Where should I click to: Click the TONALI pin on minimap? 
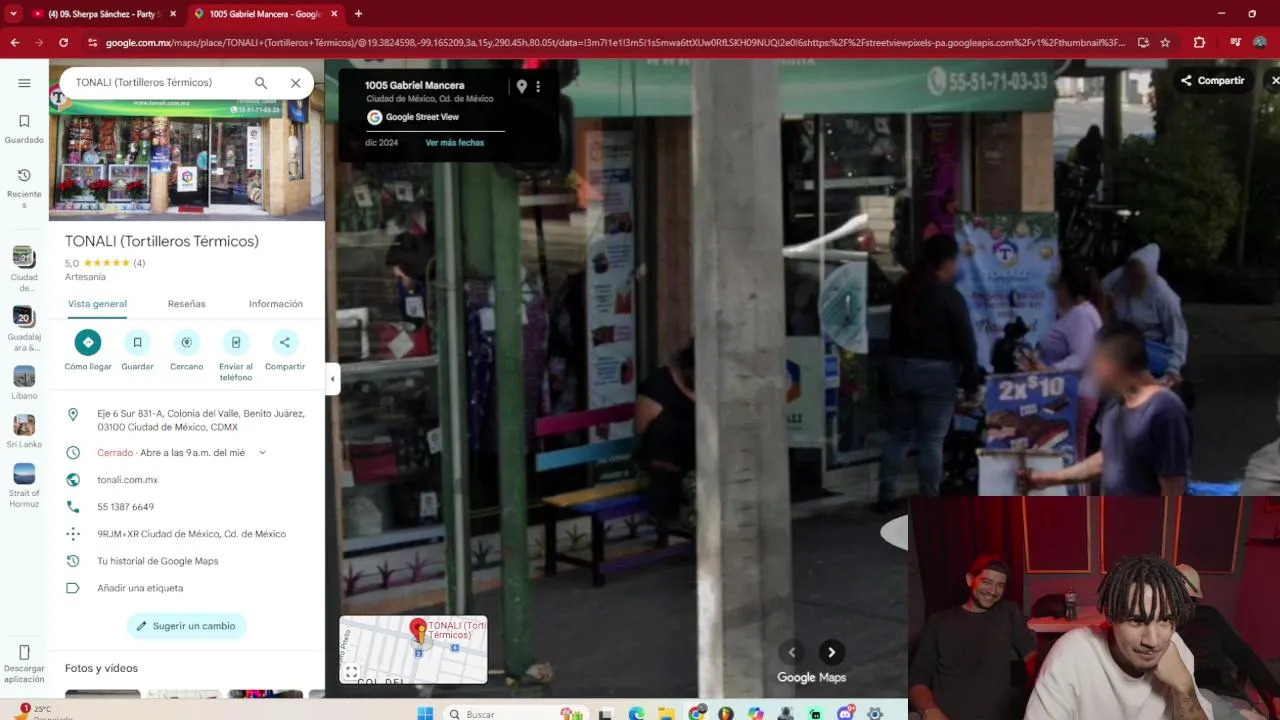coord(419,631)
